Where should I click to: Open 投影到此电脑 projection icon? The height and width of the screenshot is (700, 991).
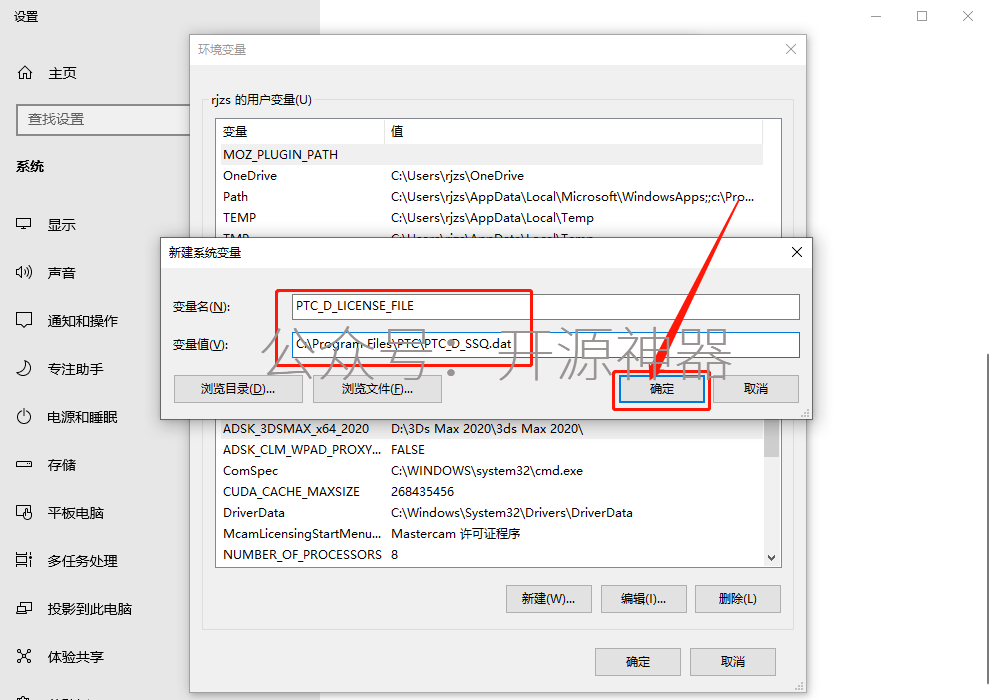coord(24,608)
